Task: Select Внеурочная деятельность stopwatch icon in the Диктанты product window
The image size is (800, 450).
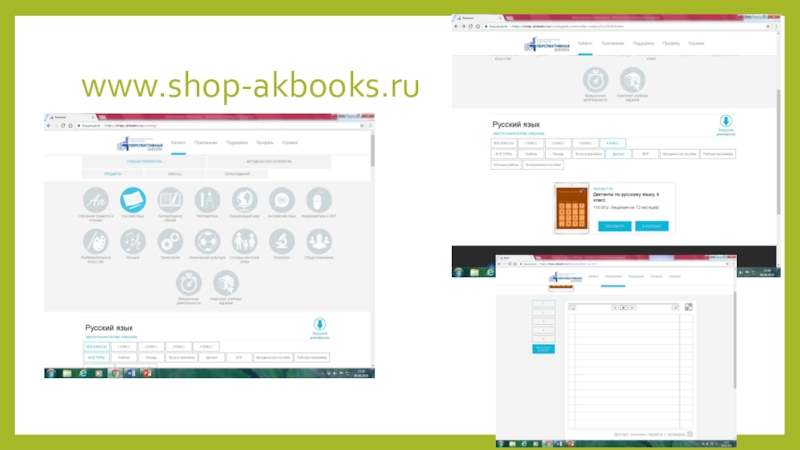Action: 595,80
